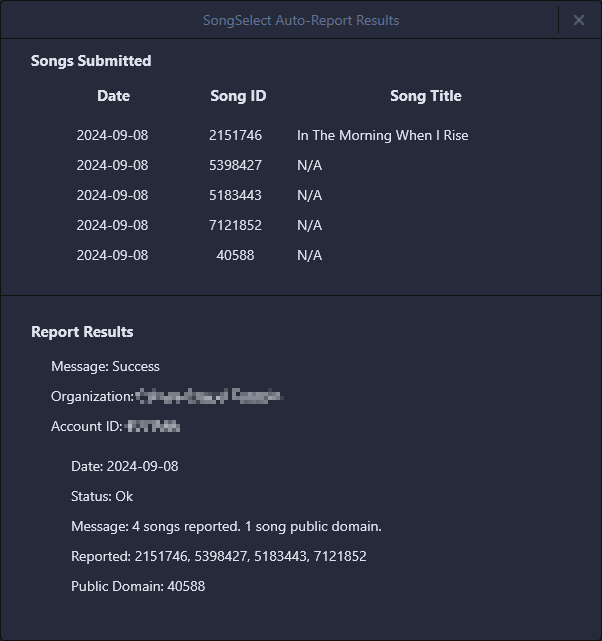Image resolution: width=602 pixels, height=641 pixels.
Task: Click the Account ID value
Action: 154,426
